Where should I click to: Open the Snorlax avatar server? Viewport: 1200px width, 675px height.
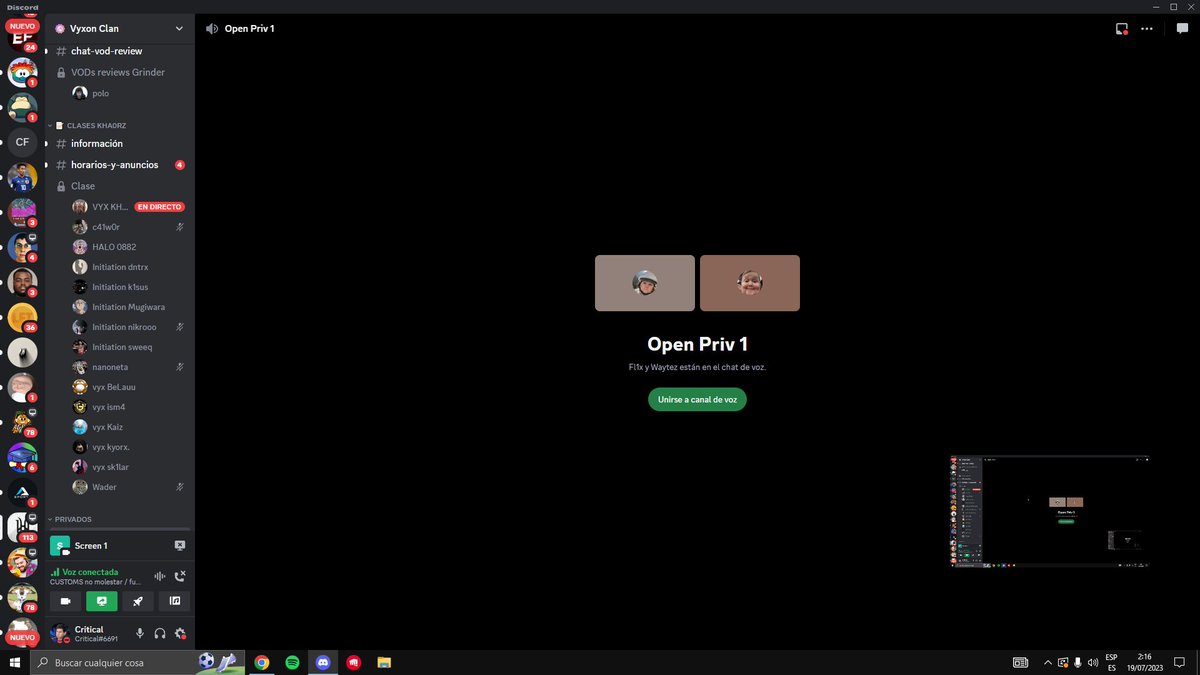22,107
